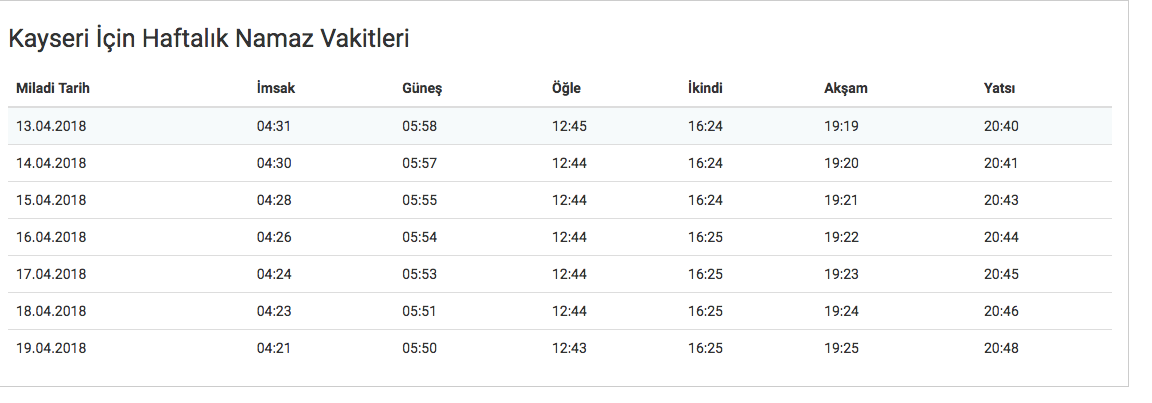Click İmsak time 04:31
Screen dimensions: 1152x403
[273, 126]
